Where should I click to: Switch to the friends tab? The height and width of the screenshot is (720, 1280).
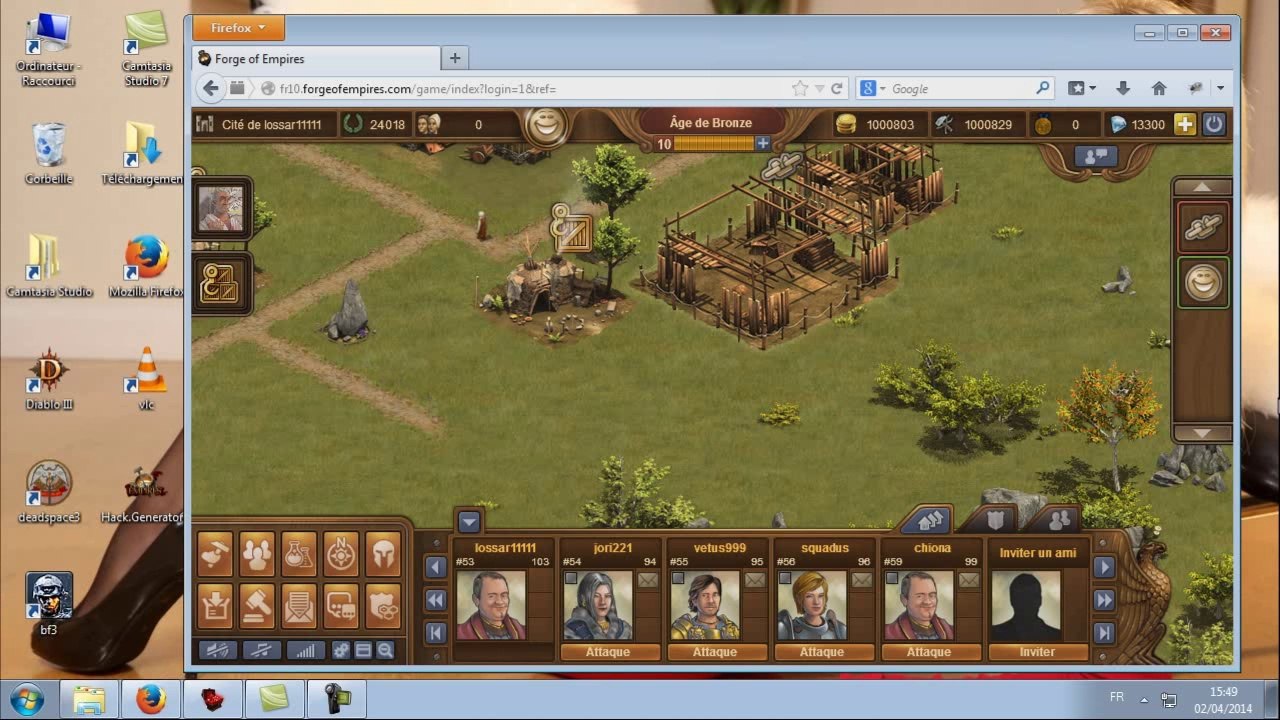click(1060, 520)
